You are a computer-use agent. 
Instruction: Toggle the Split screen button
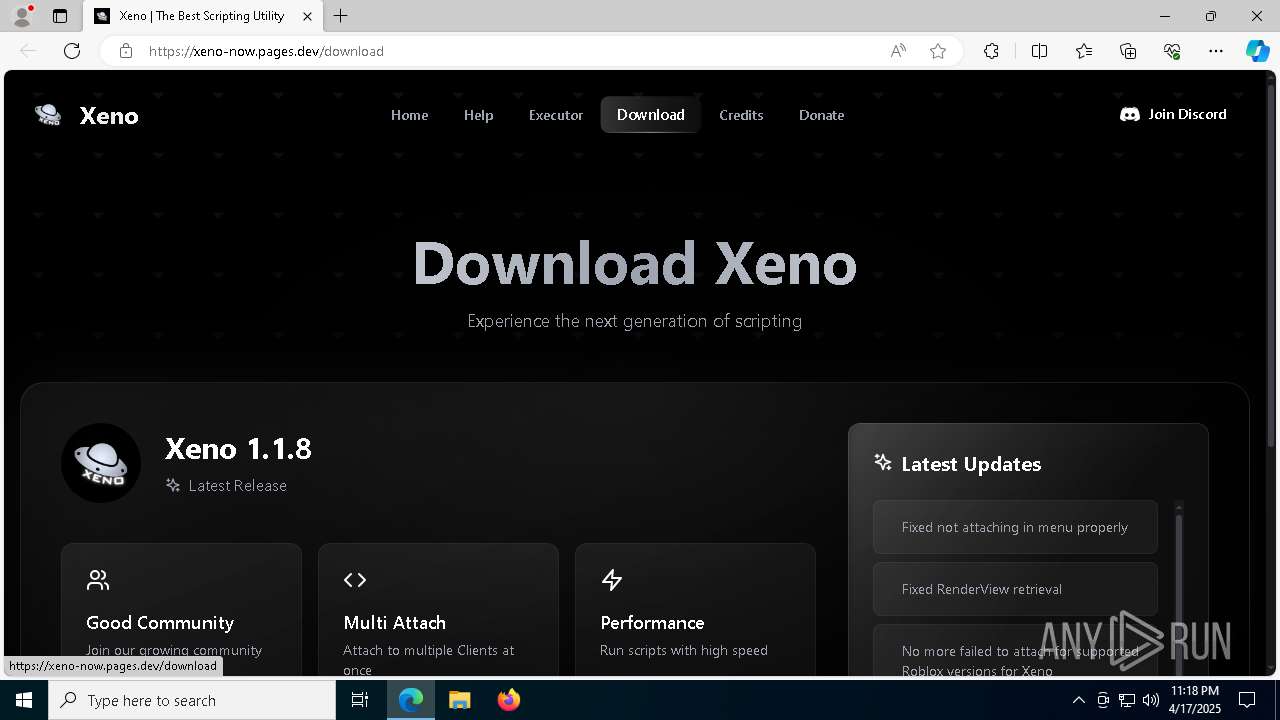coord(1039,51)
